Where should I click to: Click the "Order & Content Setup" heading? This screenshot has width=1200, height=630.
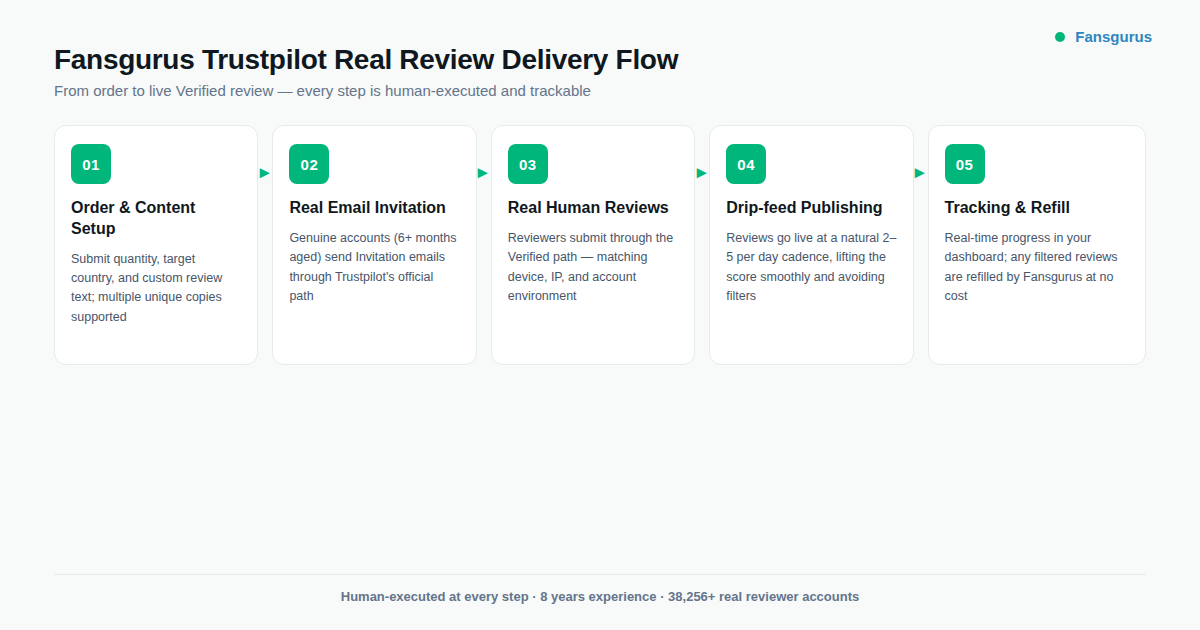coord(133,218)
